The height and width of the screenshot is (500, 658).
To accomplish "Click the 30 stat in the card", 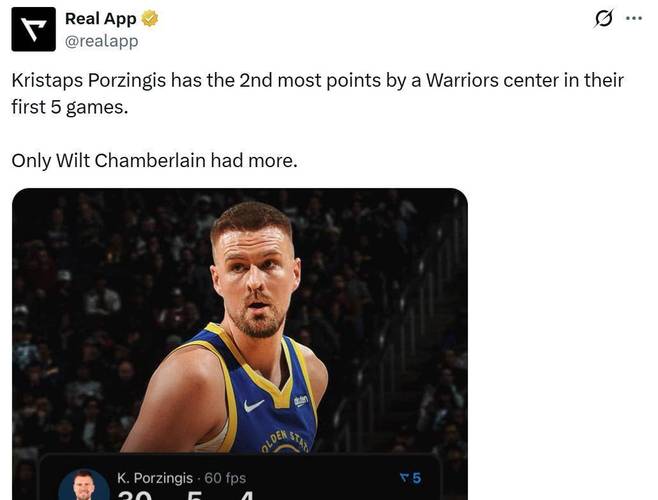I will 135,495.
